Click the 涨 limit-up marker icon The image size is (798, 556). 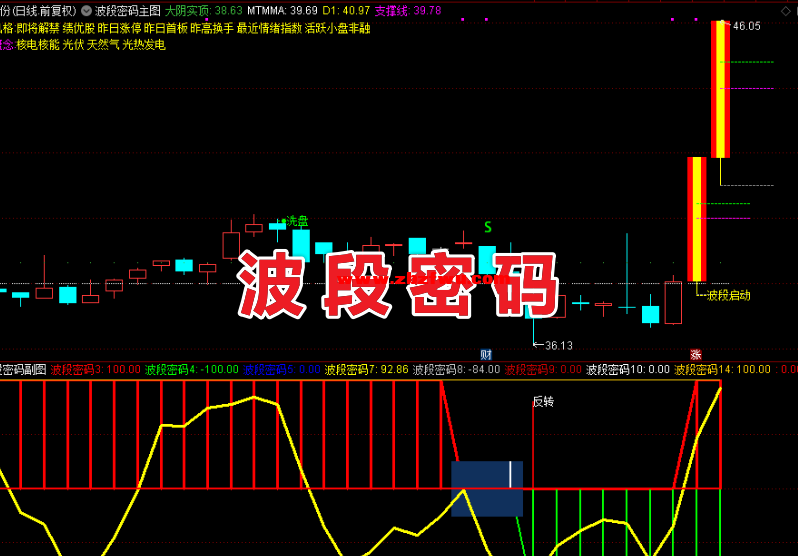click(x=696, y=354)
